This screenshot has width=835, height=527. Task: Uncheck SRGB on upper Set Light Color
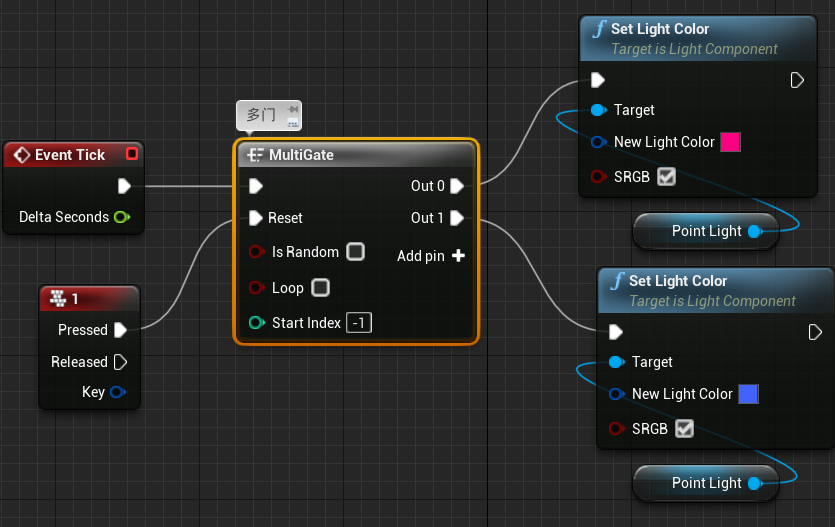tap(666, 177)
